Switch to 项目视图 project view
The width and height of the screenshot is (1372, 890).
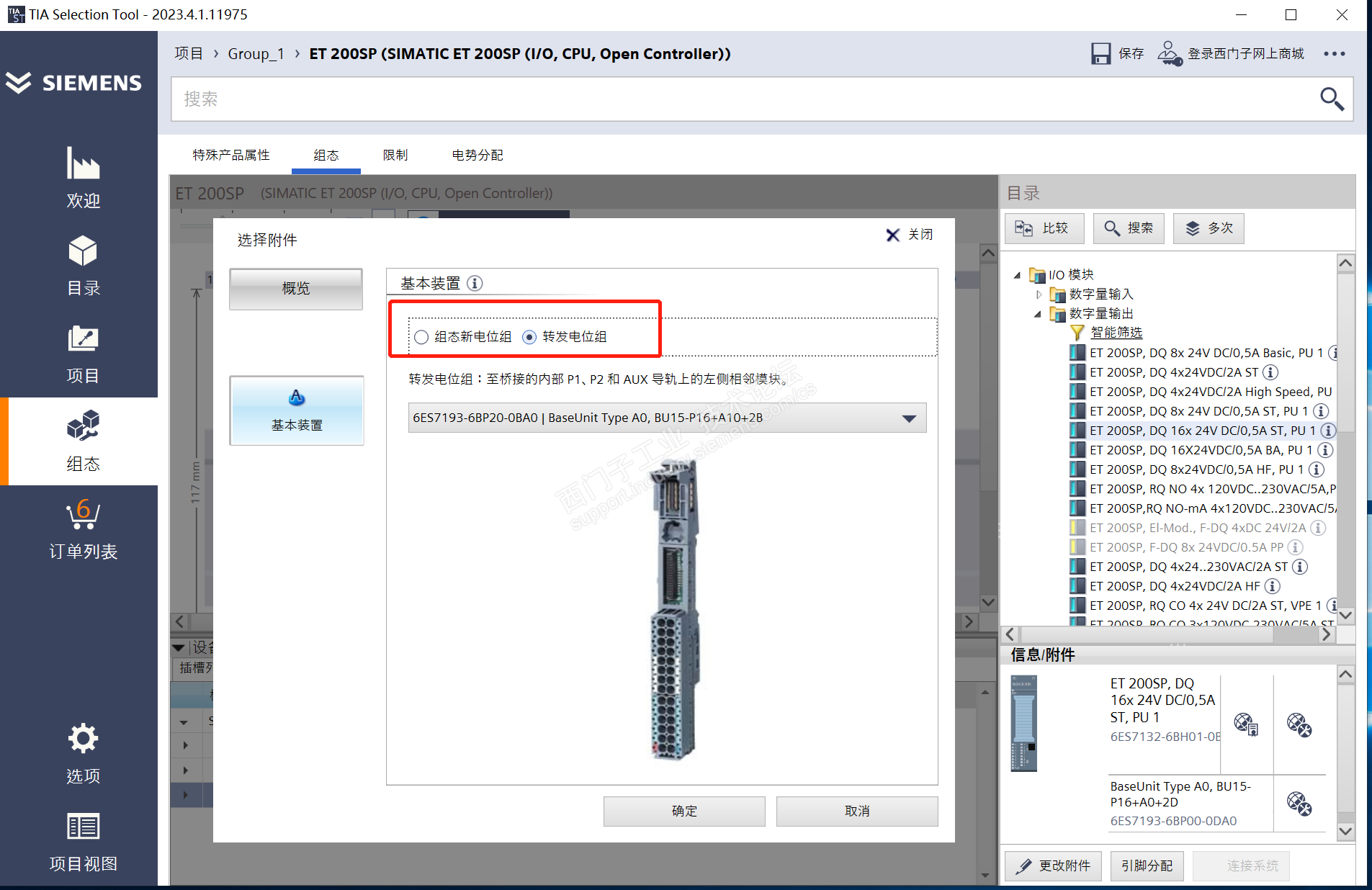click(83, 841)
